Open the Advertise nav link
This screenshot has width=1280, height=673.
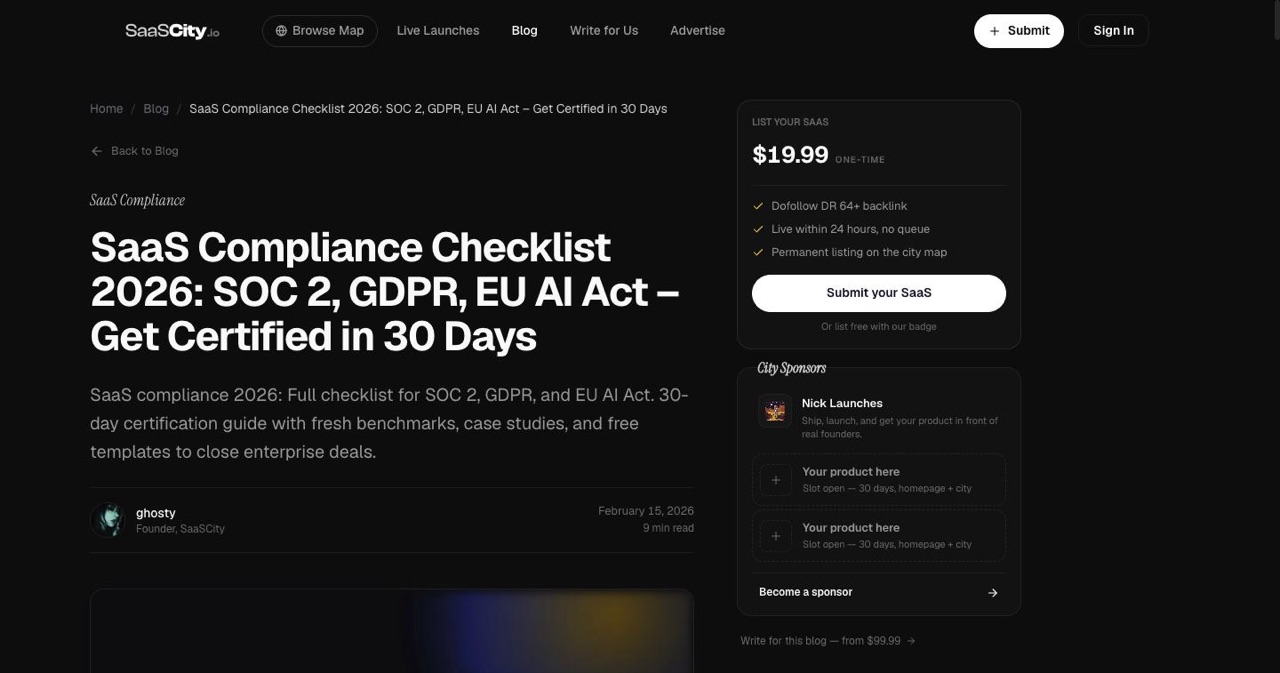tap(697, 31)
